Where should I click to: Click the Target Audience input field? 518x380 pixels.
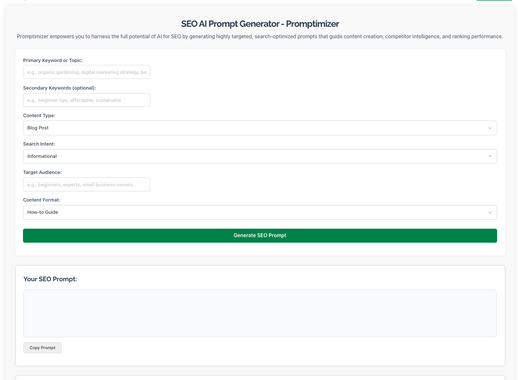tap(86, 184)
